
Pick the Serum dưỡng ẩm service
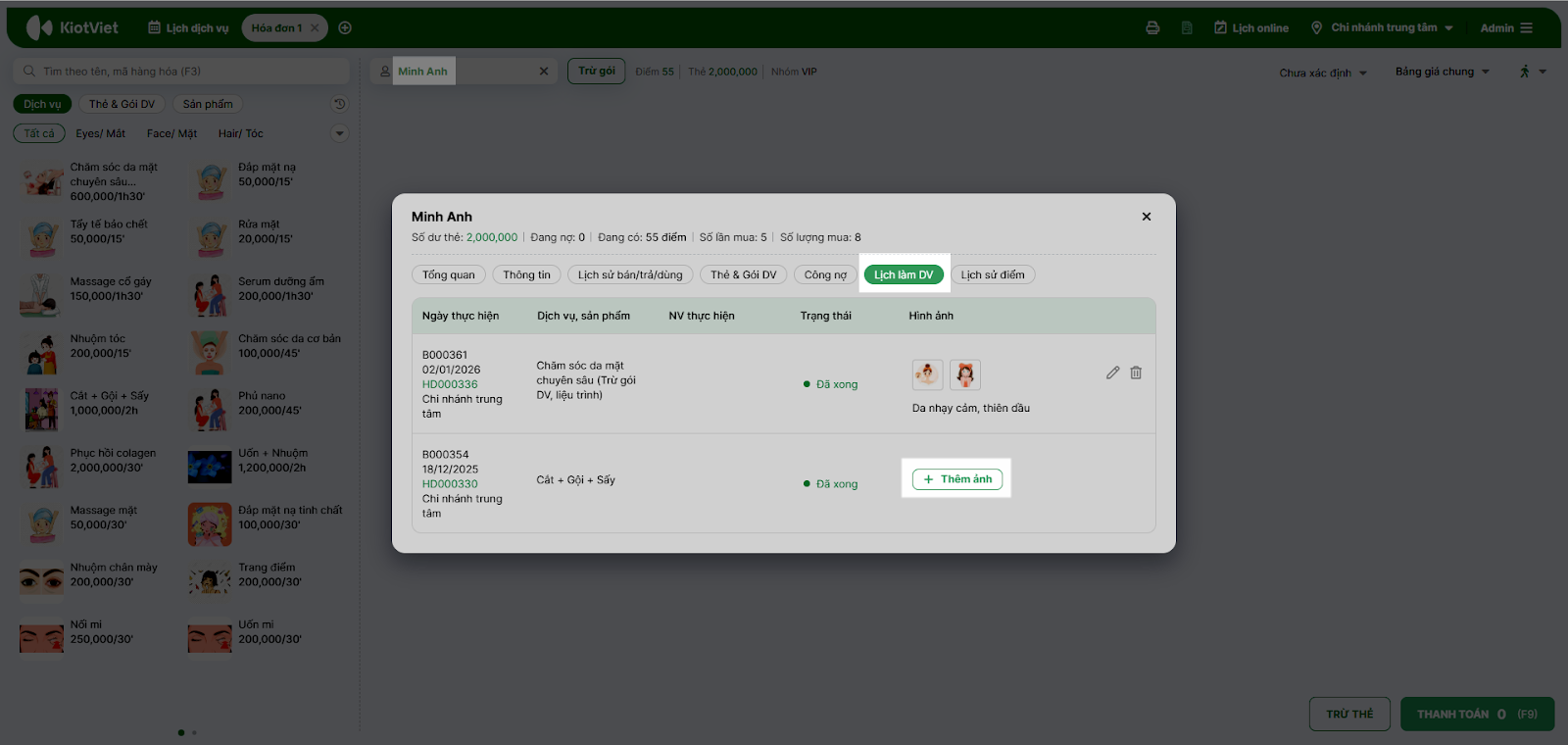263,296
